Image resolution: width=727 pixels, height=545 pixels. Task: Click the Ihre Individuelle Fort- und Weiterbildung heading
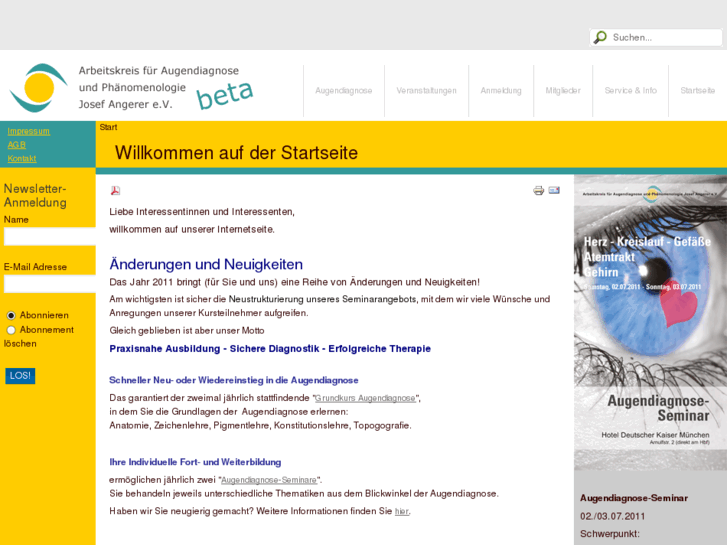(x=195, y=462)
